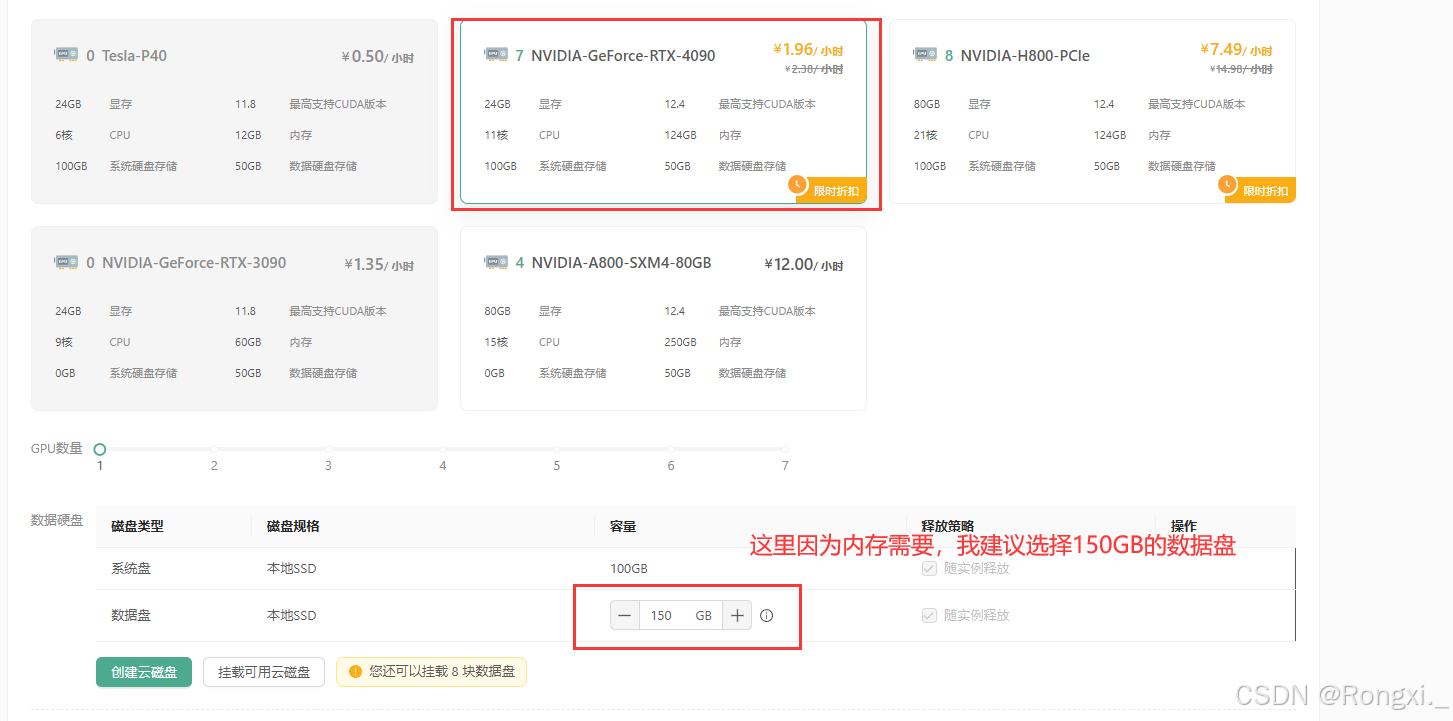Set GPU count slider to 1
1453x721 pixels.
[x=100, y=450]
